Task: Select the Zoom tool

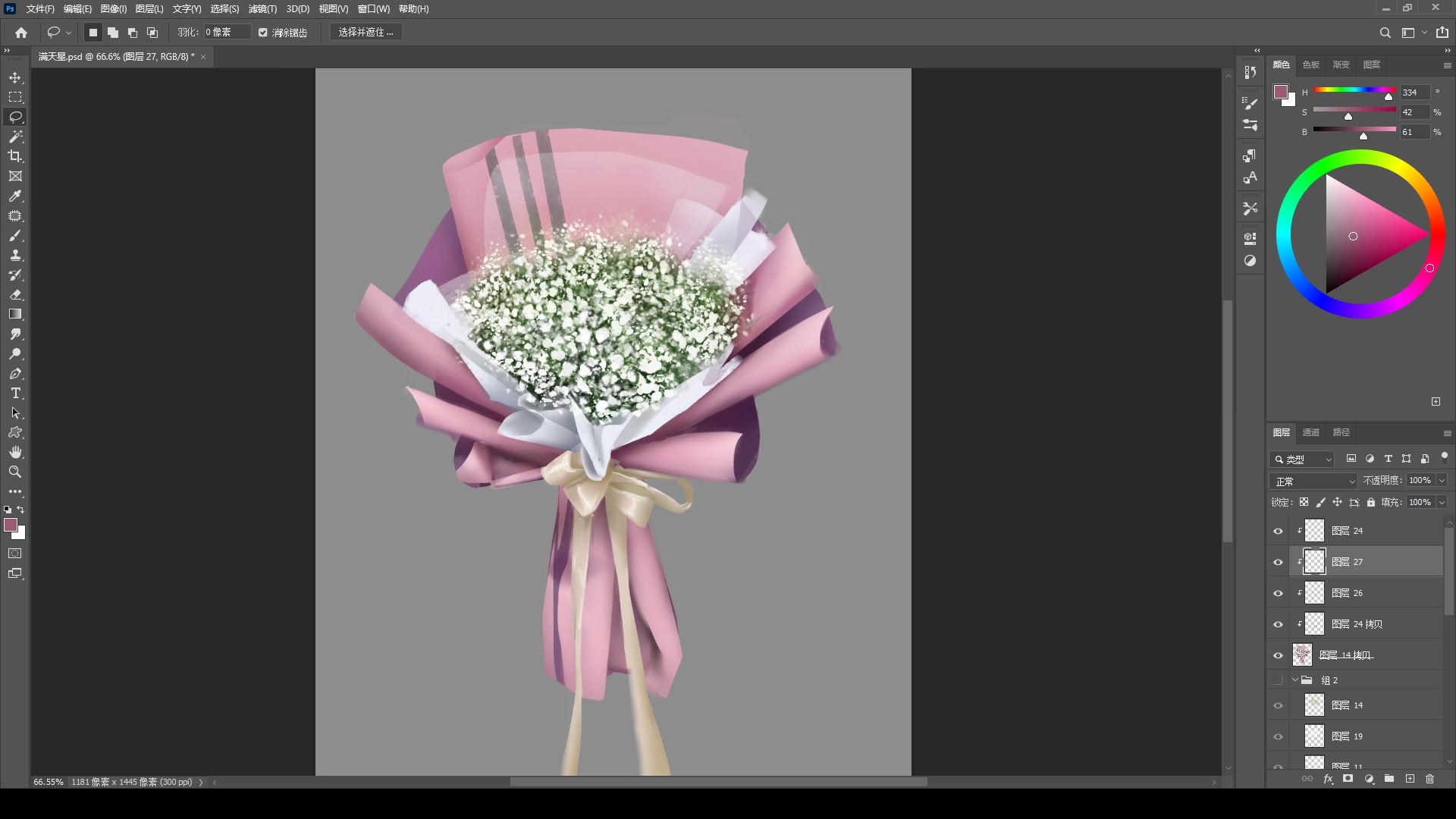Action: pos(15,472)
